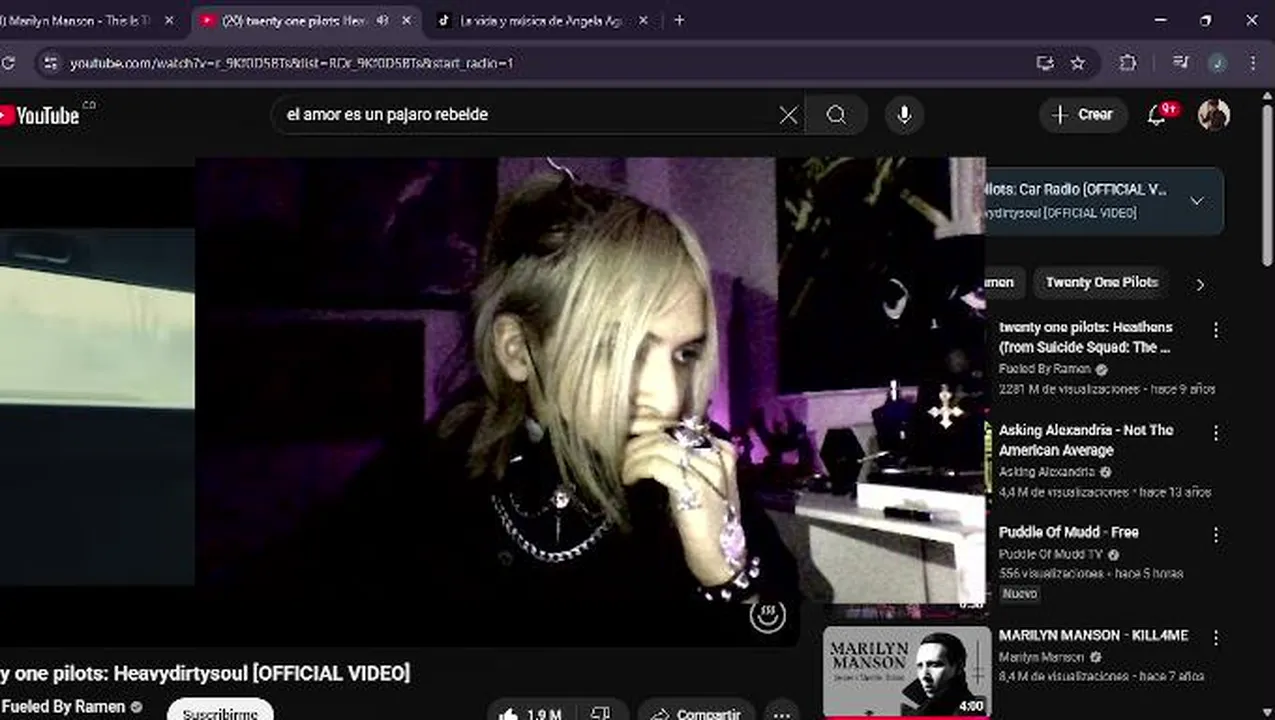The height and width of the screenshot is (720, 1275).
Task: Click the YouTube logo to go home
Action: tap(40, 115)
